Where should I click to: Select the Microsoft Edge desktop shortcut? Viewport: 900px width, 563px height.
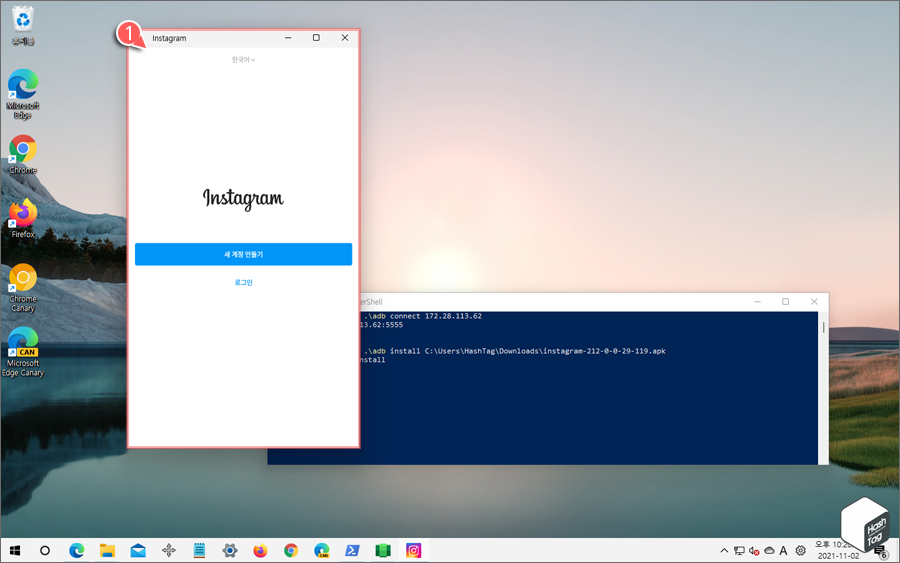[23, 94]
